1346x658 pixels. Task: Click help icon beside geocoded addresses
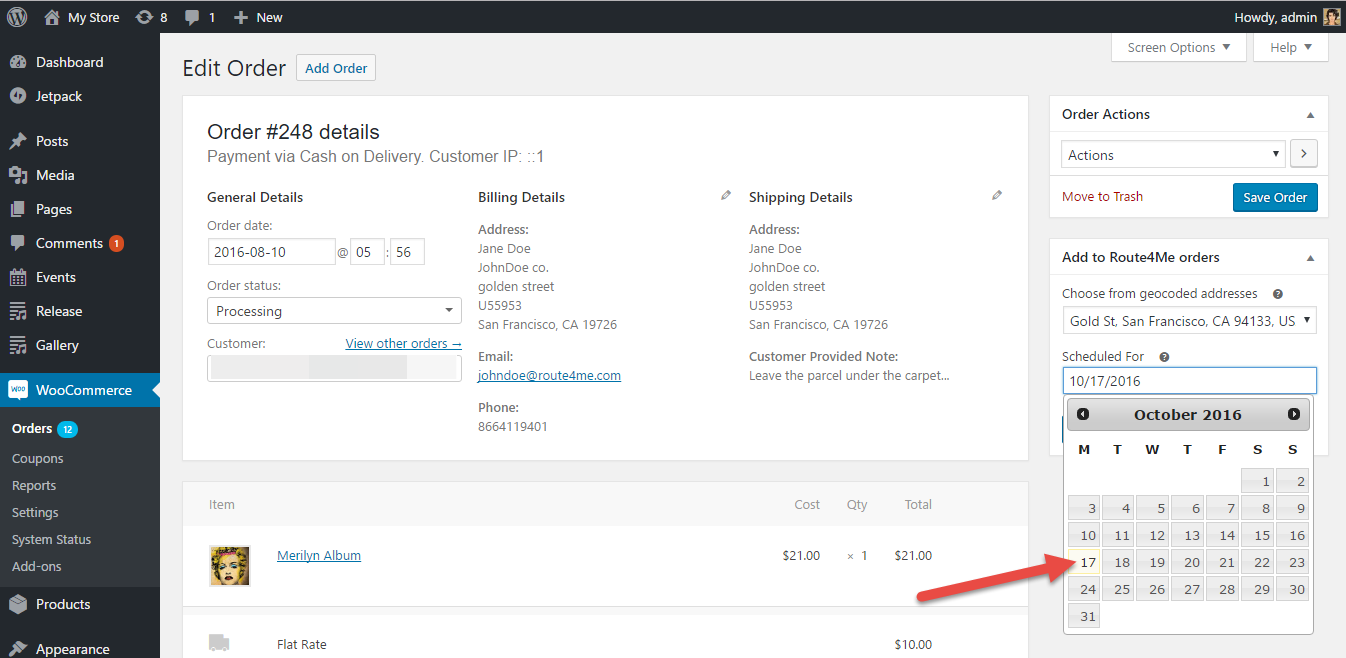[1278, 294]
